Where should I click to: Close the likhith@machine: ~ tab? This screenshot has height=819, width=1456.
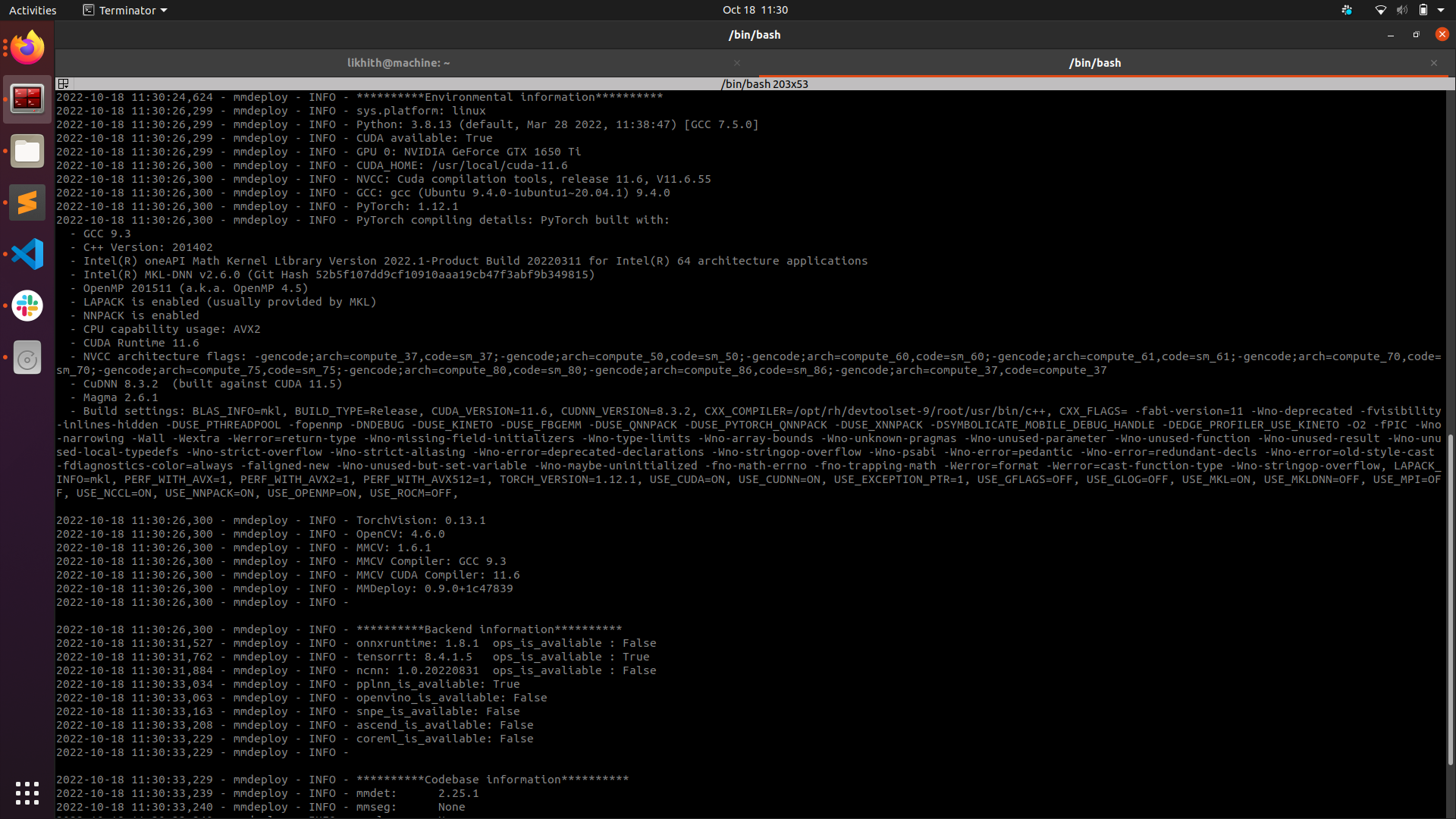pyautogui.click(x=737, y=63)
